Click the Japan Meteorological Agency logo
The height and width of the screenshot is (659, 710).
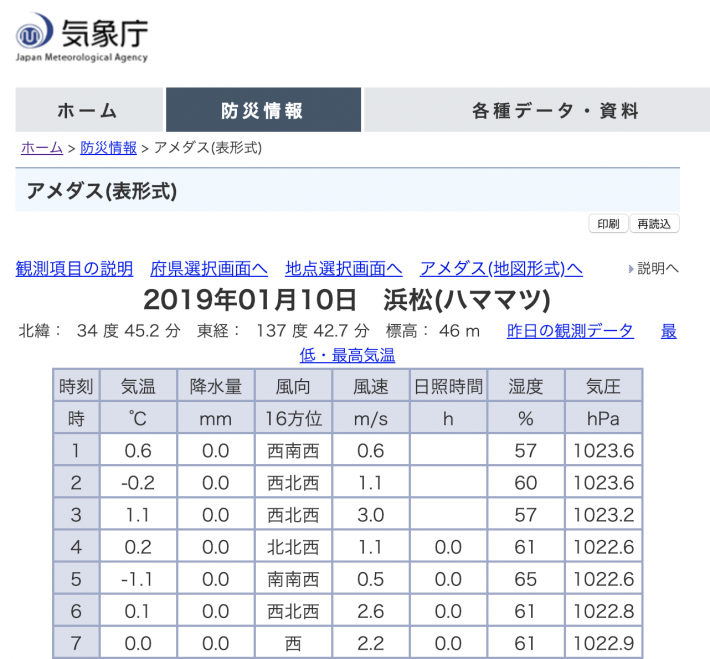82,38
